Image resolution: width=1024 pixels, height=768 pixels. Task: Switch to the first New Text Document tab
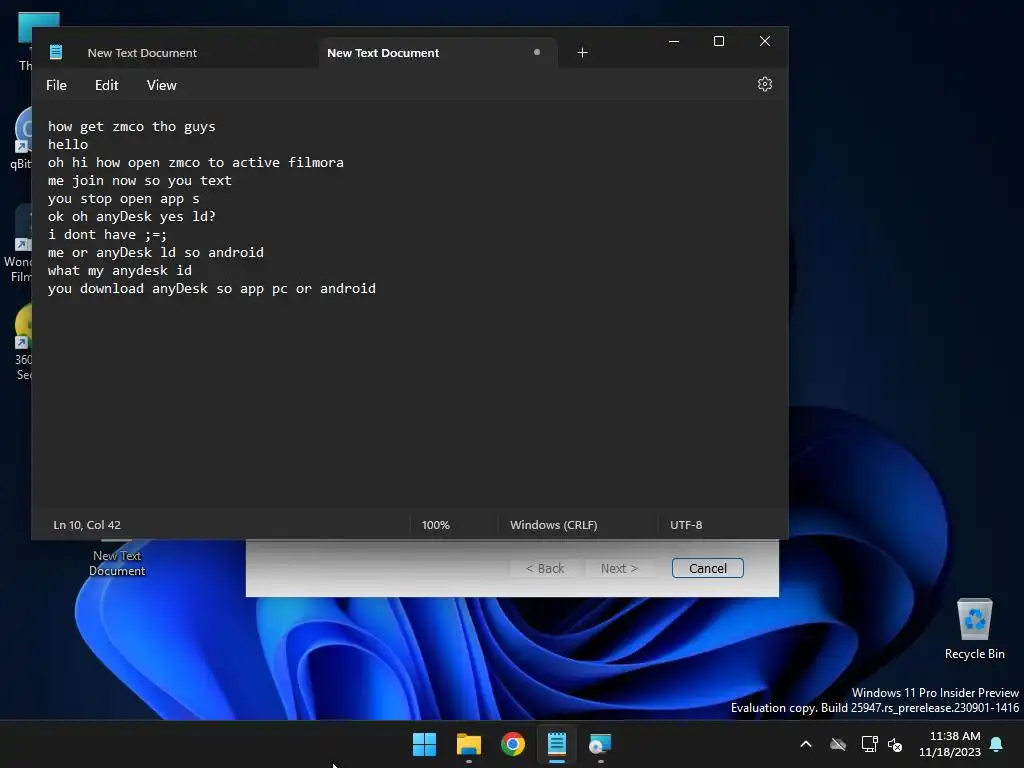coord(142,53)
